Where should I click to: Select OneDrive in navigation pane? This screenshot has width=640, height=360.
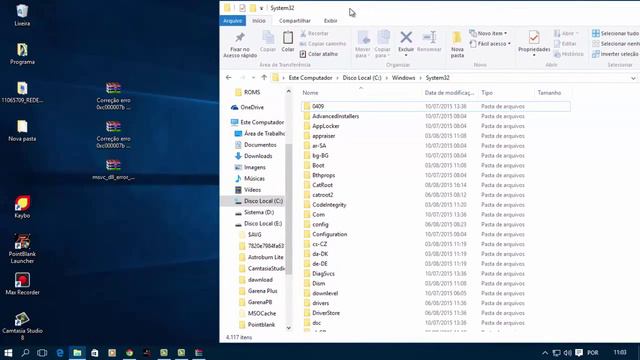click(x=247, y=107)
